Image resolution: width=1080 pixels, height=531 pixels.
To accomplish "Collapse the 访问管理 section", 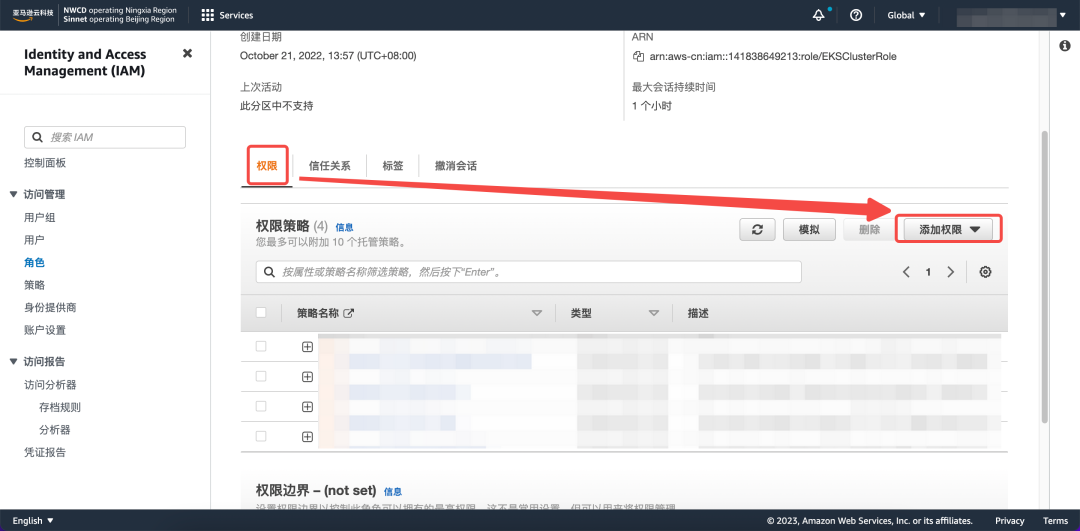I will [14, 195].
